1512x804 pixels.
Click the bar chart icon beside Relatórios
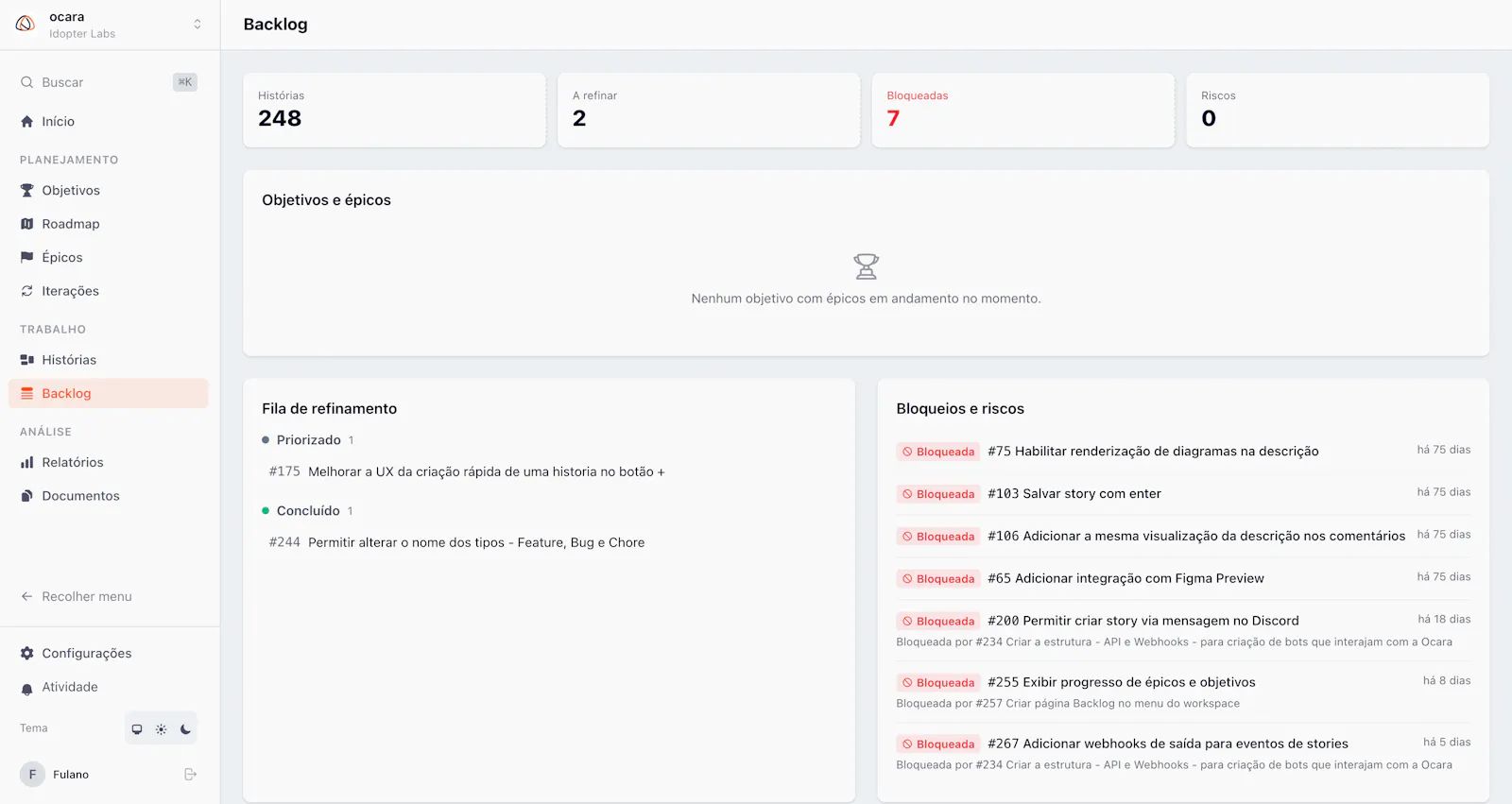(x=26, y=462)
